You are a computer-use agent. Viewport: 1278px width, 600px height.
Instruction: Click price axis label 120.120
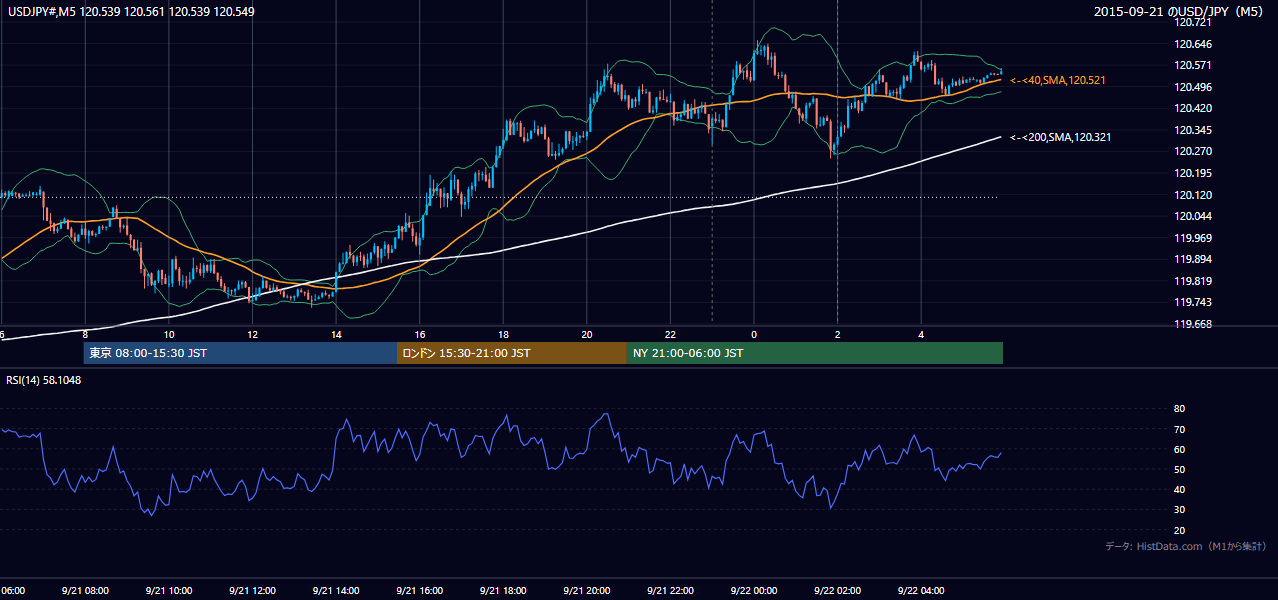[x=1194, y=195]
